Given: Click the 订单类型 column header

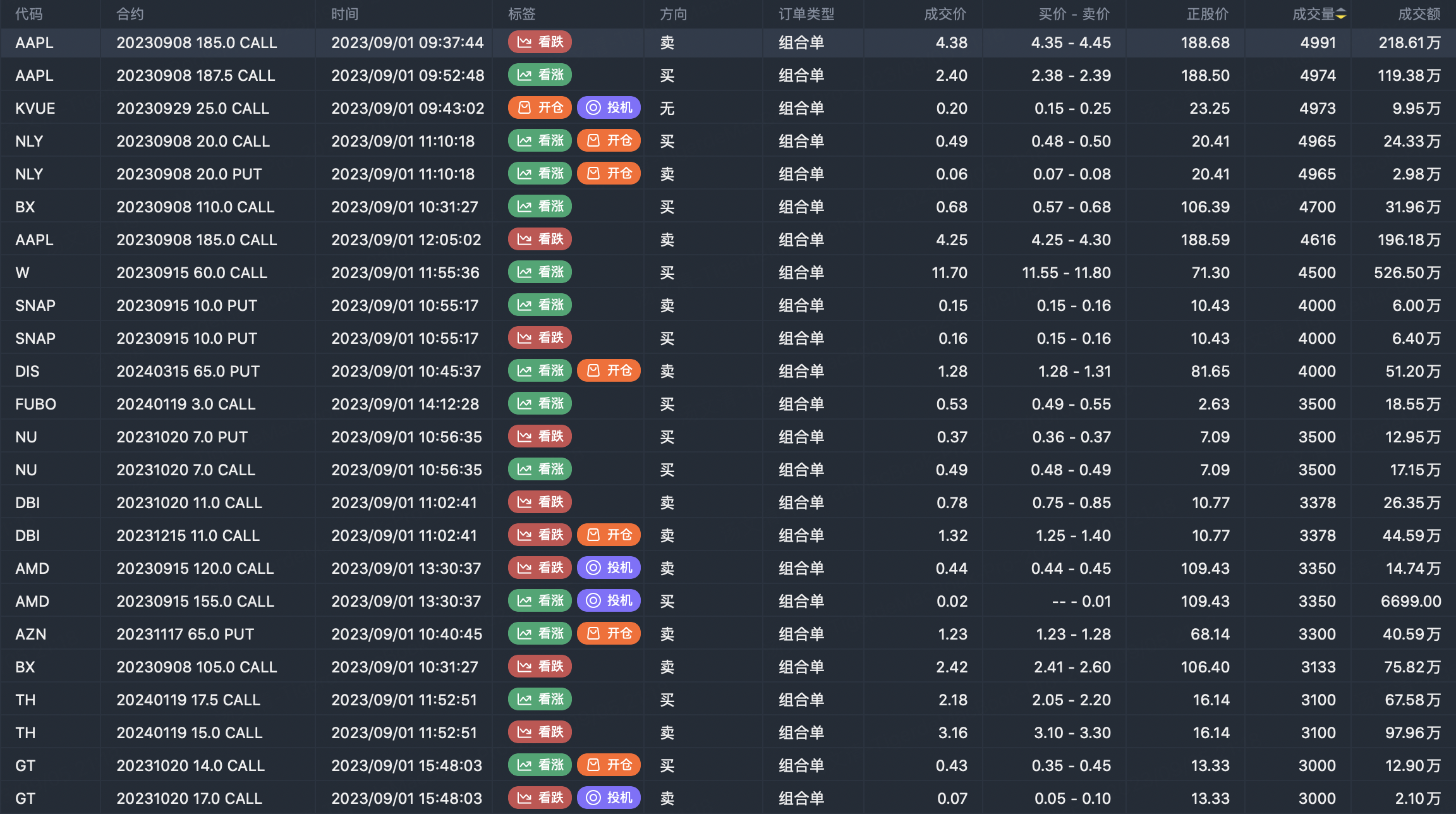Looking at the screenshot, I should click(x=806, y=14).
